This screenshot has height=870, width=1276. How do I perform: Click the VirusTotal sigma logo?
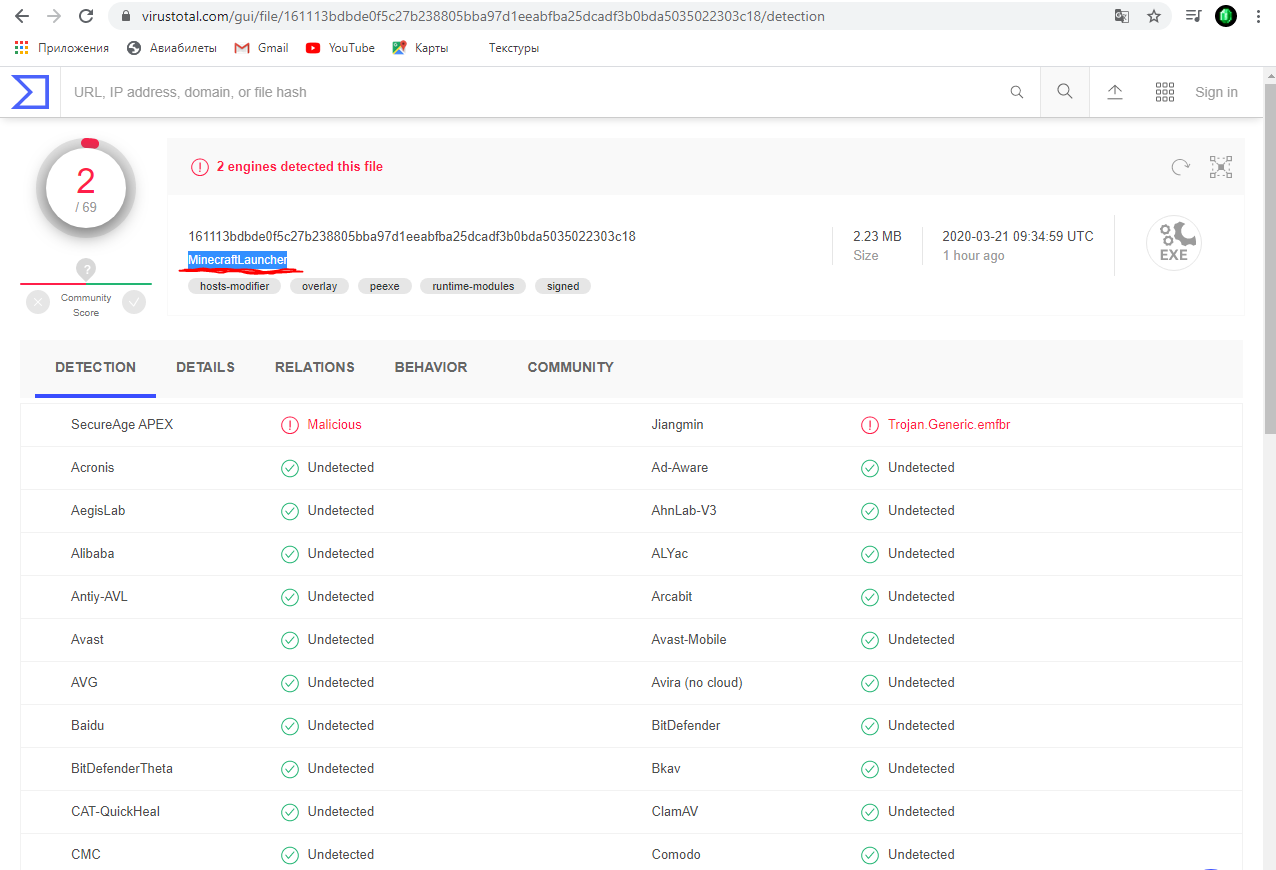point(30,92)
